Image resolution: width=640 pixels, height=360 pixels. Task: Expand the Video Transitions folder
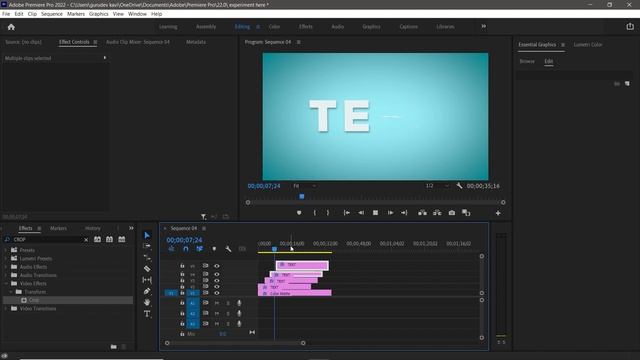pos(6,309)
